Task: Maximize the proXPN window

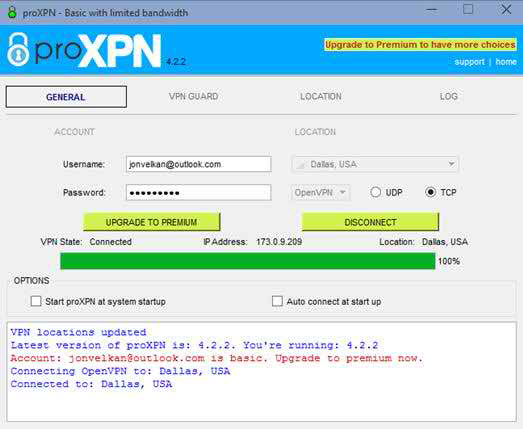Action: (468, 9)
